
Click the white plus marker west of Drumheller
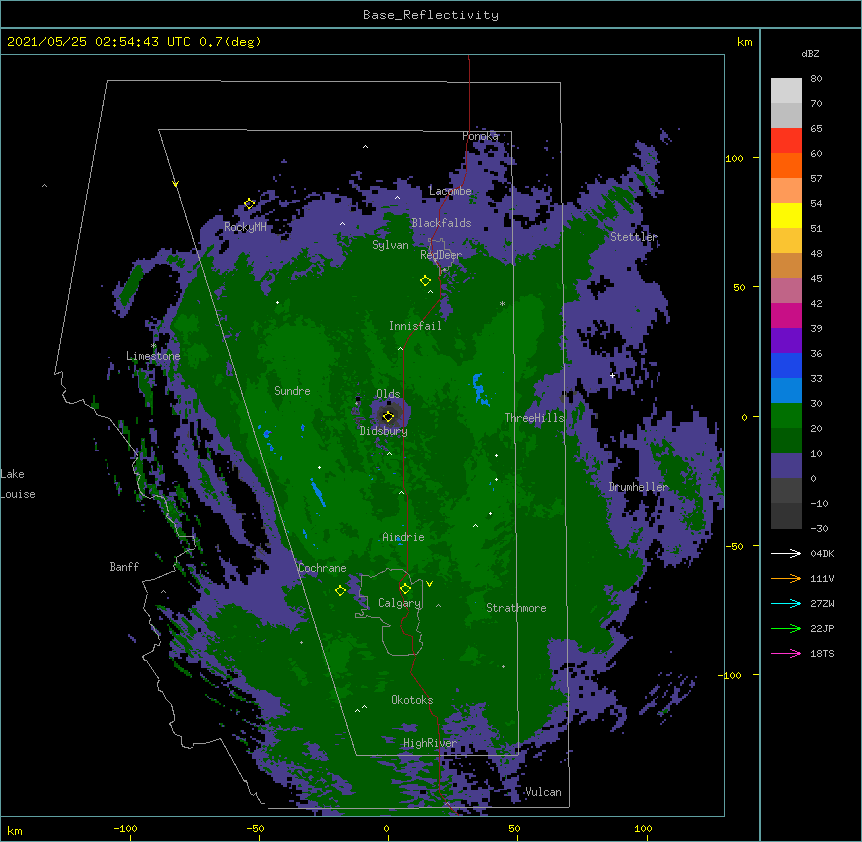pyautogui.click(x=612, y=375)
